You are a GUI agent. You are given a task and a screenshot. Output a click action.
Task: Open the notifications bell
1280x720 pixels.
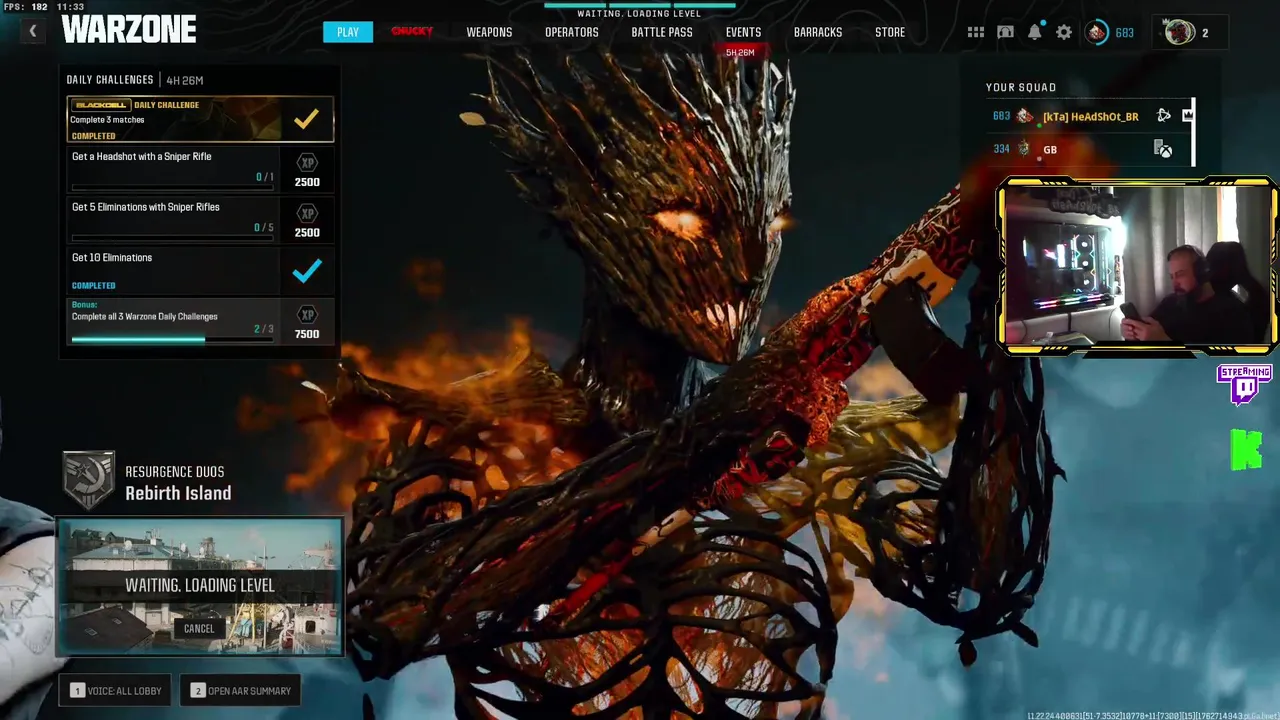1035,32
